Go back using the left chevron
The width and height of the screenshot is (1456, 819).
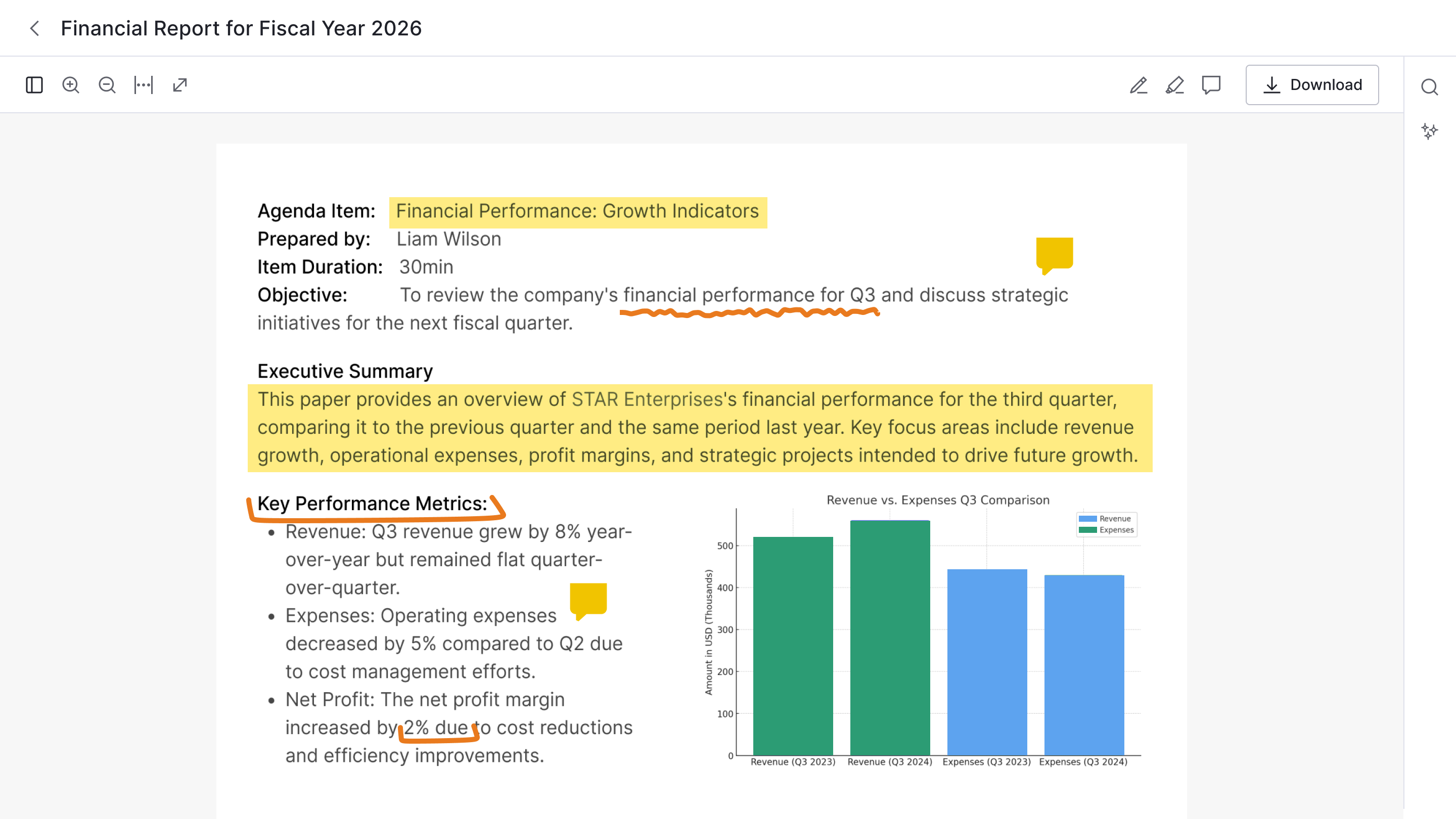click(35, 28)
